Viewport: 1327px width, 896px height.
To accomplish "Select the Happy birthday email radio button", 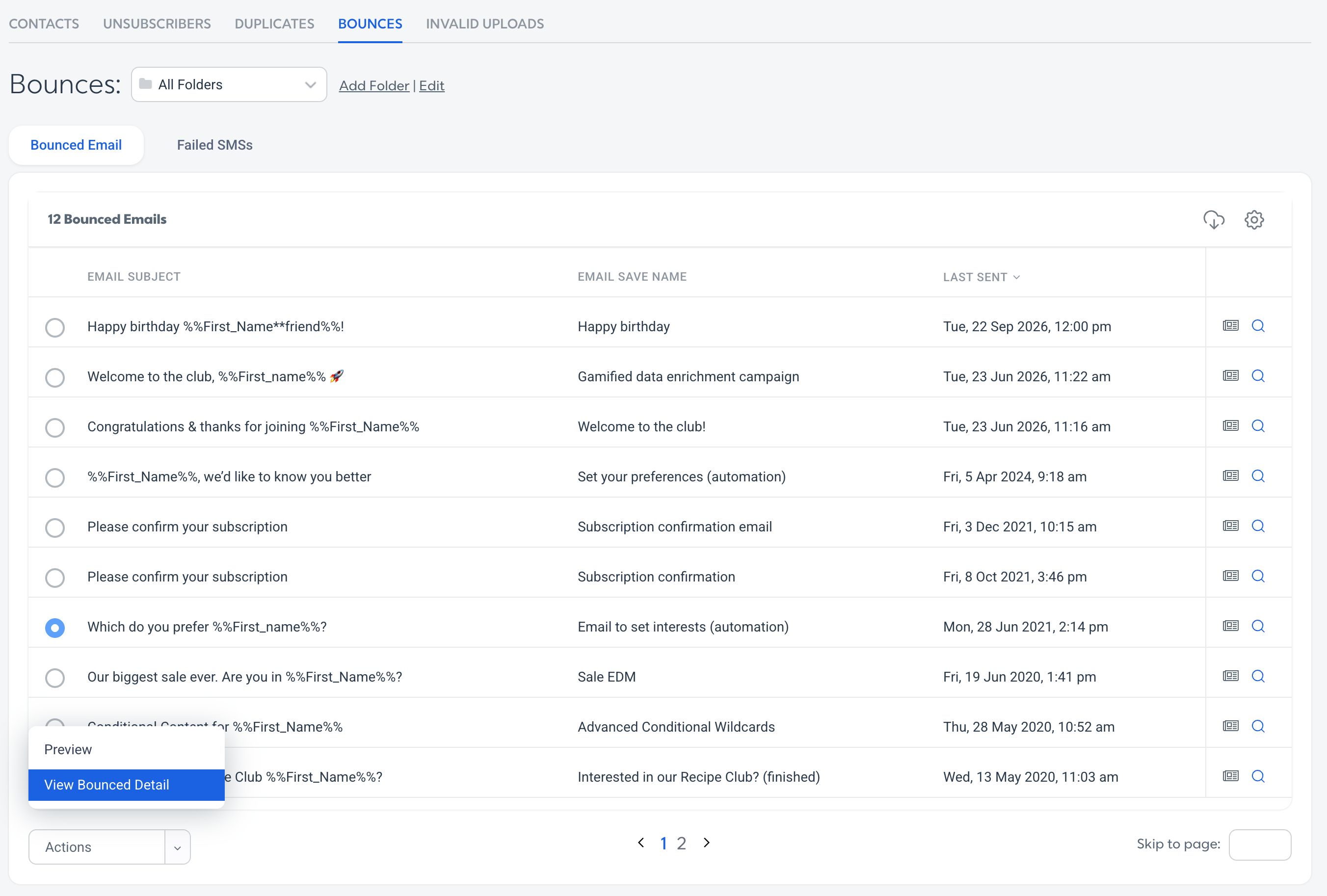I will pyautogui.click(x=55, y=327).
